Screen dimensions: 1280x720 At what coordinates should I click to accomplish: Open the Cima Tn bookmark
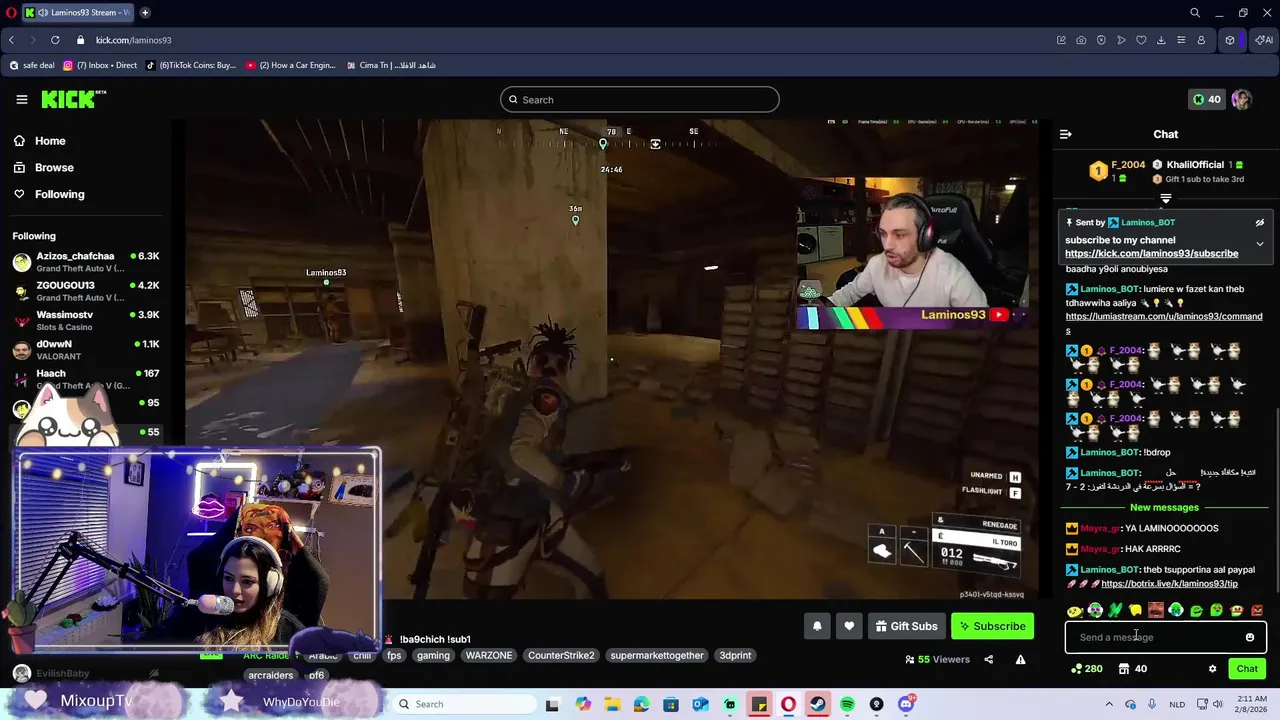(x=390, y=65)
